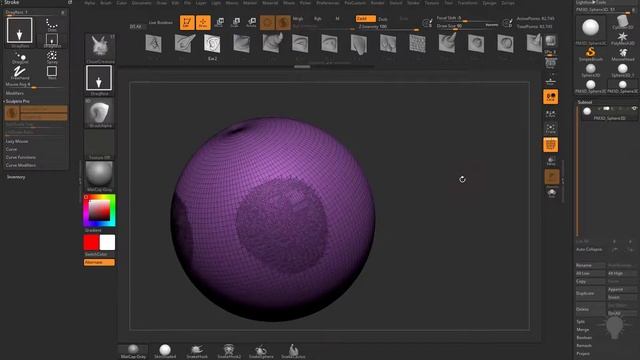This screenshot has width=640, height=360.
Task: Expand the Curve Modifiers section
Action: 20,165
